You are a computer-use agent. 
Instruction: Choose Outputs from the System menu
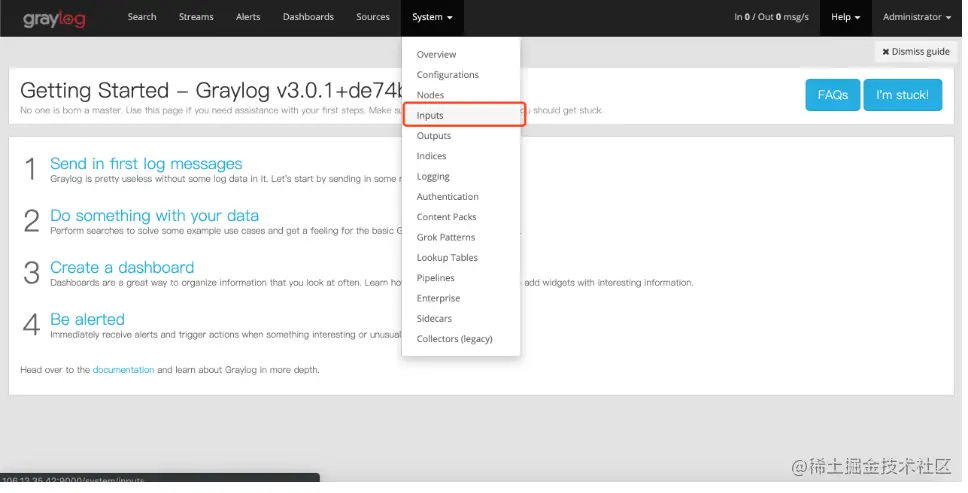461,136
